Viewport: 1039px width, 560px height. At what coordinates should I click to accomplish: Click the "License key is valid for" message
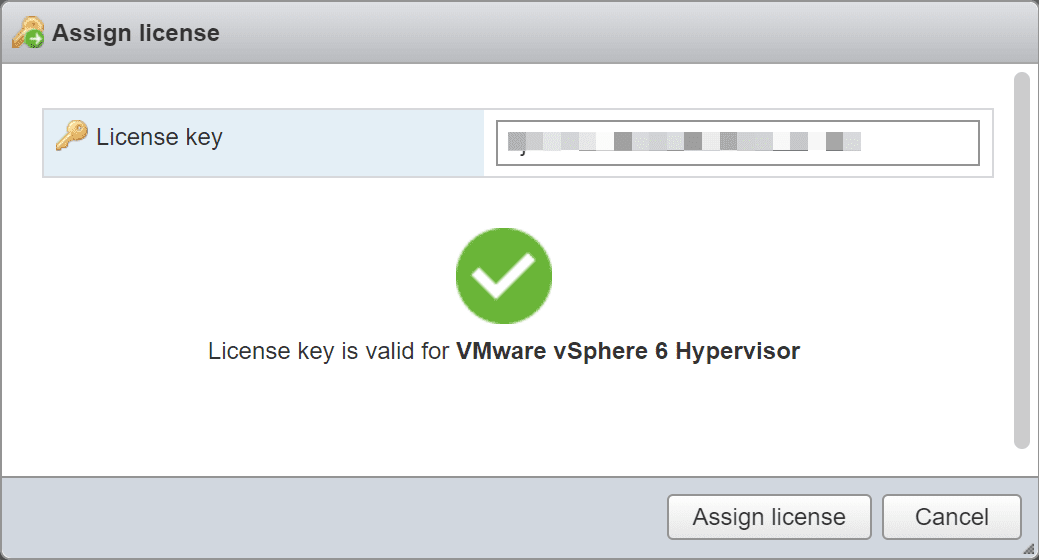tap(328, 351)
